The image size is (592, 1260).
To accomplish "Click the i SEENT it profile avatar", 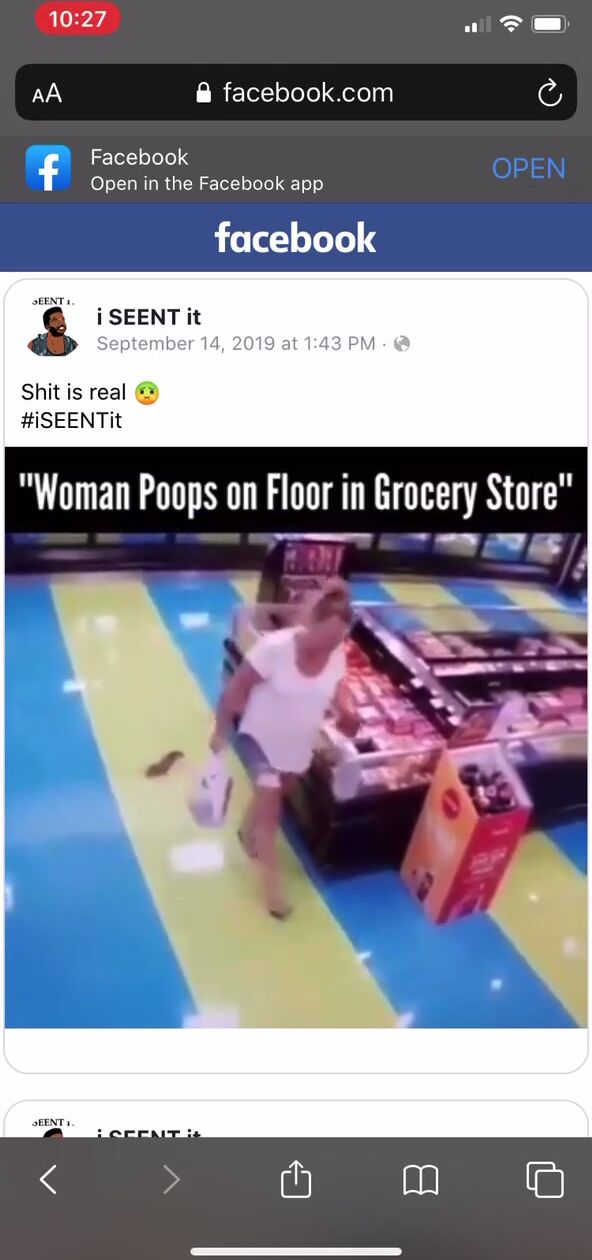I will [52, 329].
